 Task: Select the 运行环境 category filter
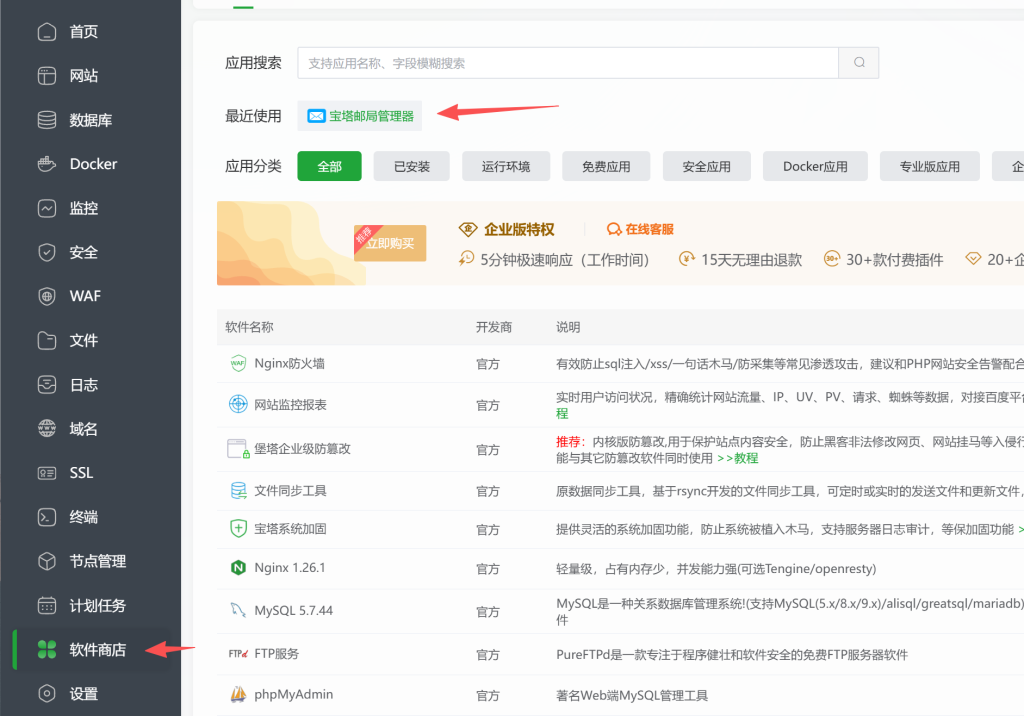click(506, 167)
